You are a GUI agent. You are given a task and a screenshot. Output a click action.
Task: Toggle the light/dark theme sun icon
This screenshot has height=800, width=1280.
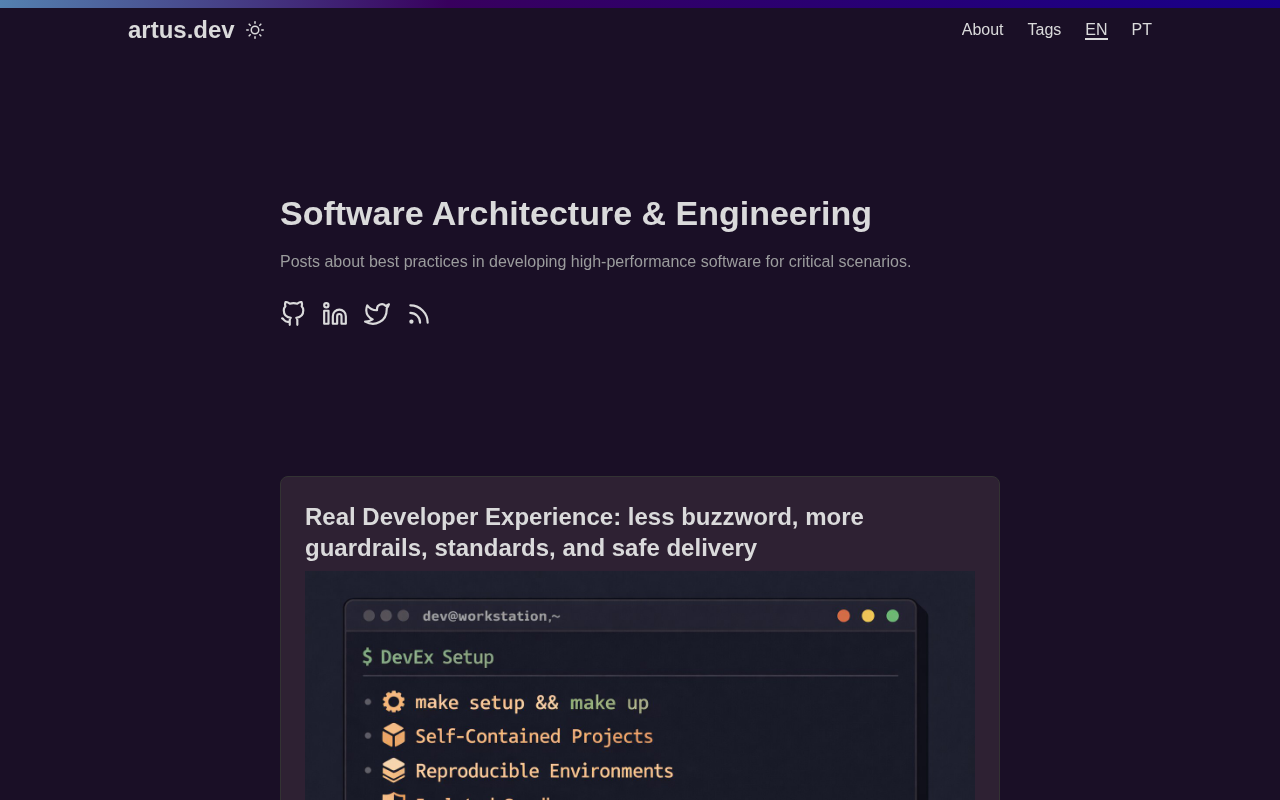pyautogui.click(x=255, y=30)
